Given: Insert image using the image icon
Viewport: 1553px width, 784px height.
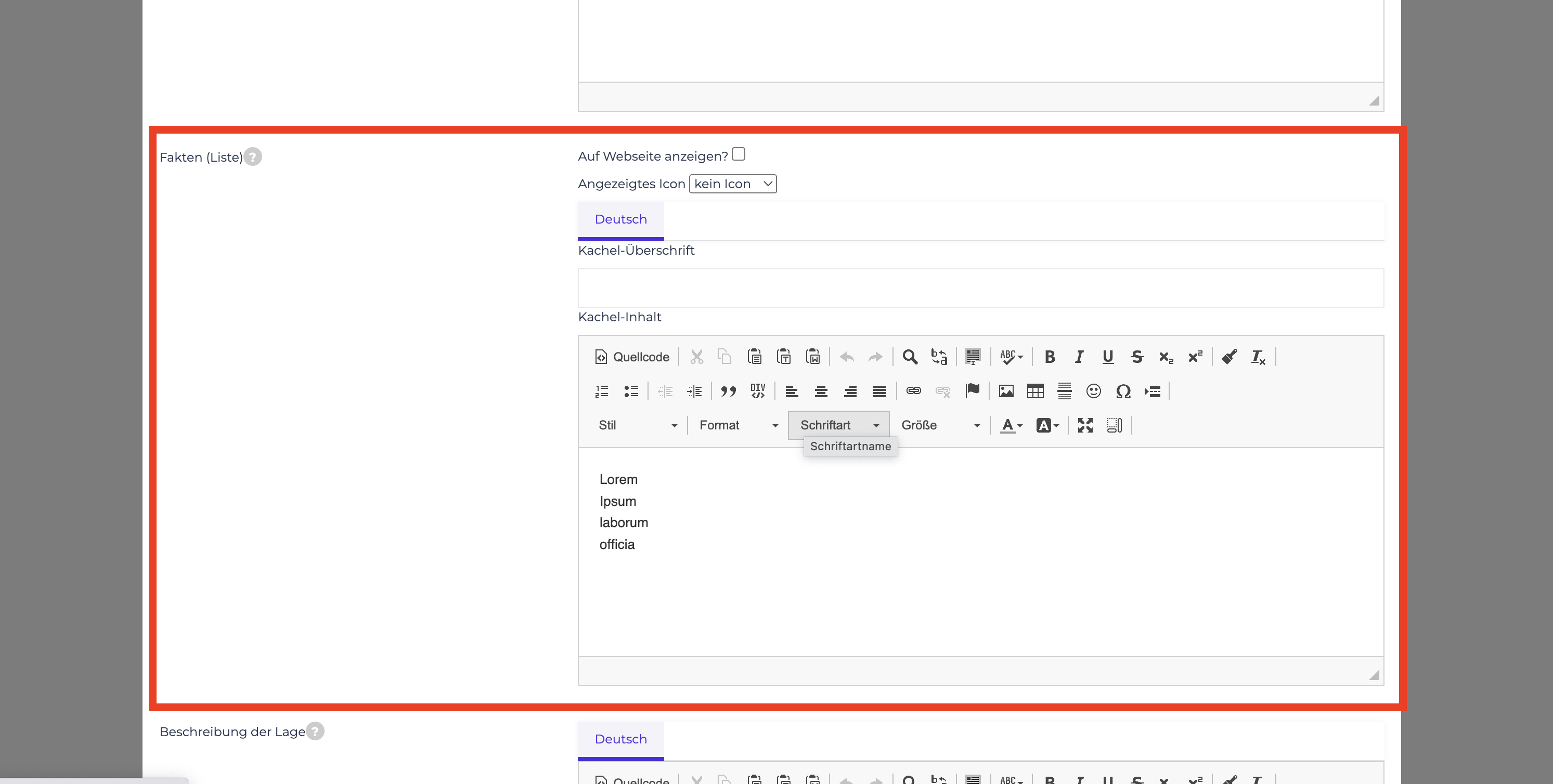Looking at the screenshot, I should click(1006, 391).
